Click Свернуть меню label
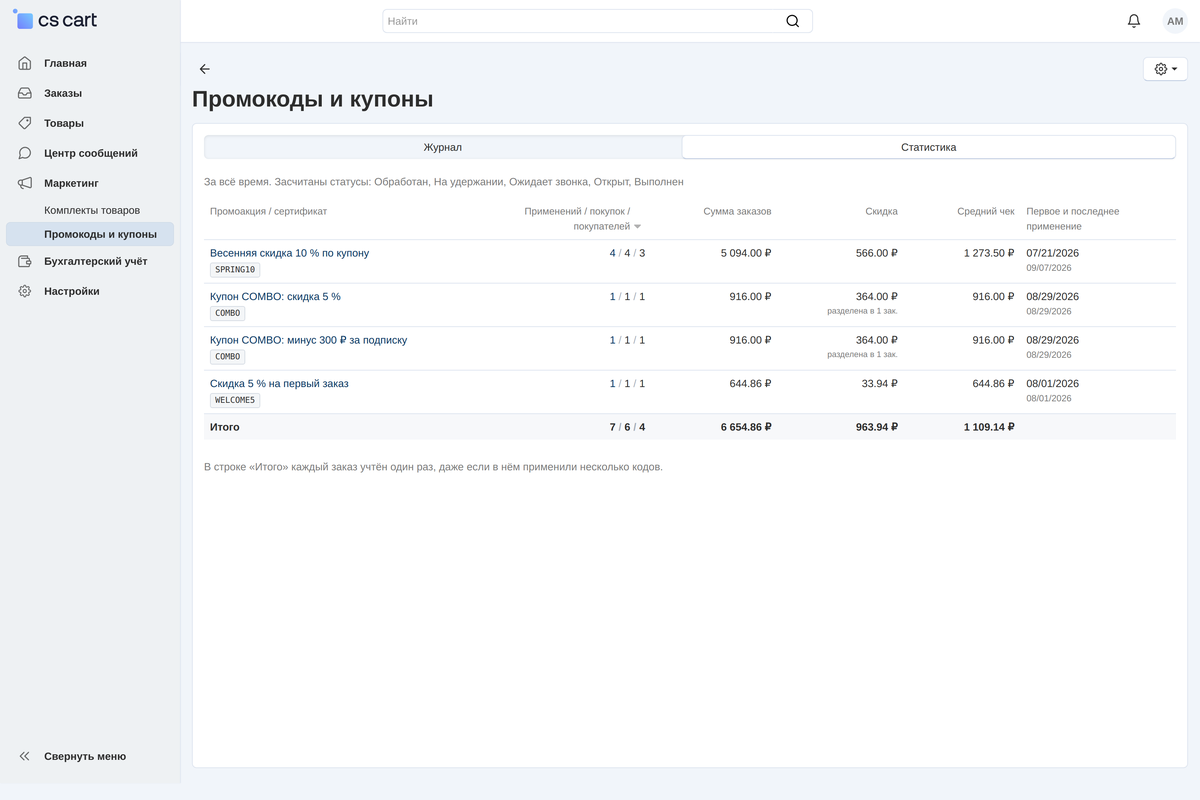 (85, 756)
